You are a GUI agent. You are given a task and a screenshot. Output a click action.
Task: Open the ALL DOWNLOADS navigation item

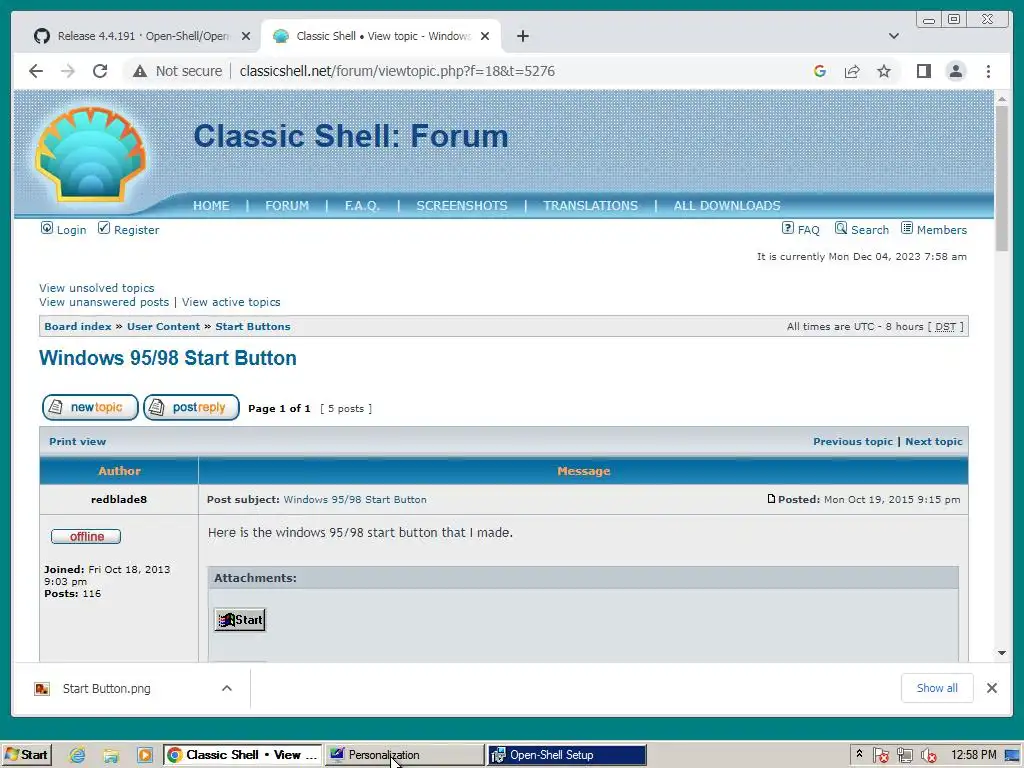click(727, 206)
